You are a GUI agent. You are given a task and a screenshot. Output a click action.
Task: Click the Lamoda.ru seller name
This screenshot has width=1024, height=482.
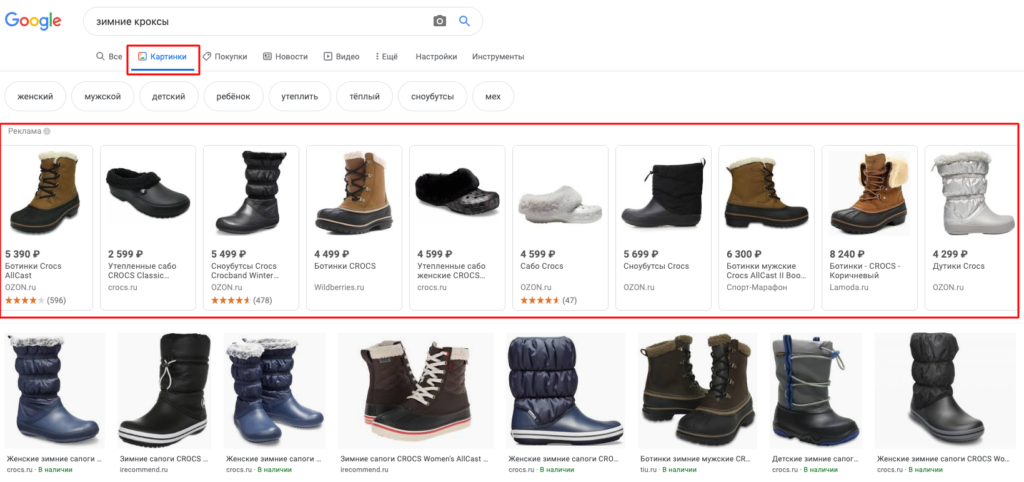coord(849,287)
